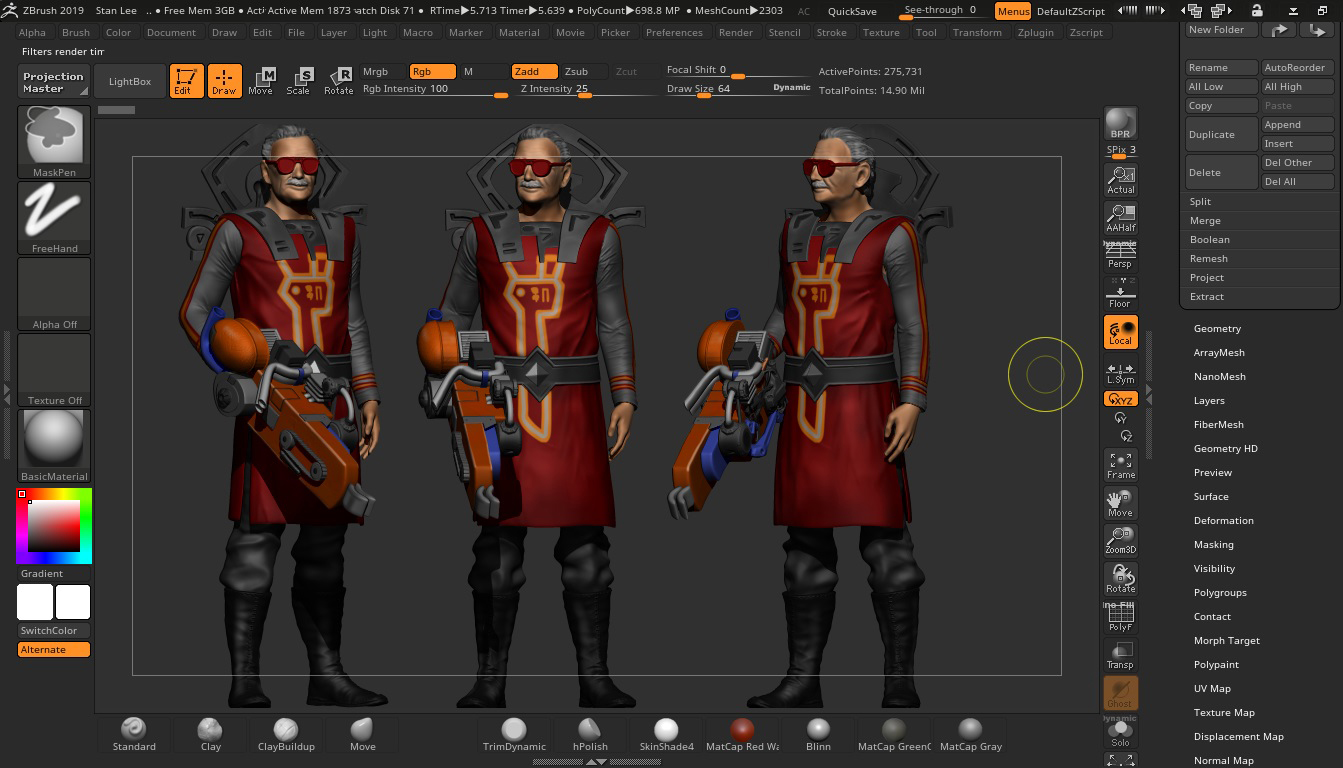
Task: Select the Move gizmo mode
Action: point(261,81)
